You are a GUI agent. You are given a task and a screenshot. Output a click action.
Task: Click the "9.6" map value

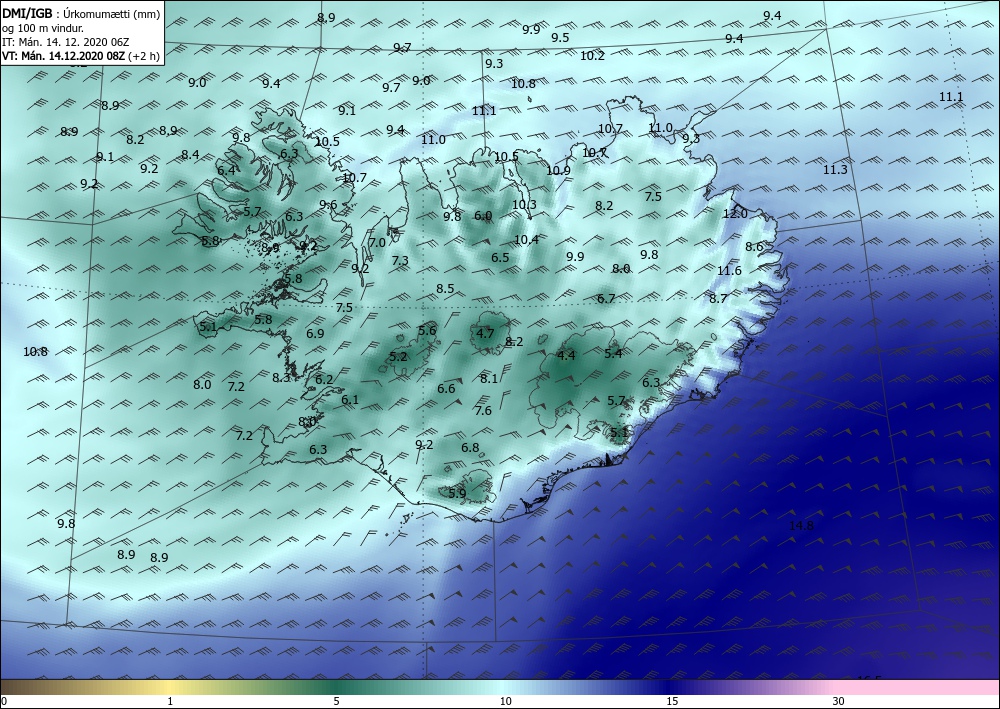pyautogui.click(x=328, y=205)
